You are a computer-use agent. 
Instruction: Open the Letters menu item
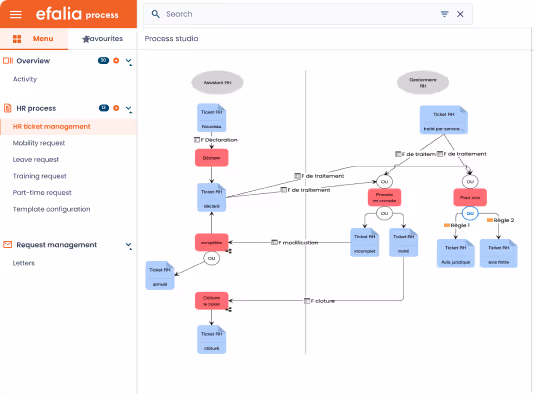(x=24, y=263)
